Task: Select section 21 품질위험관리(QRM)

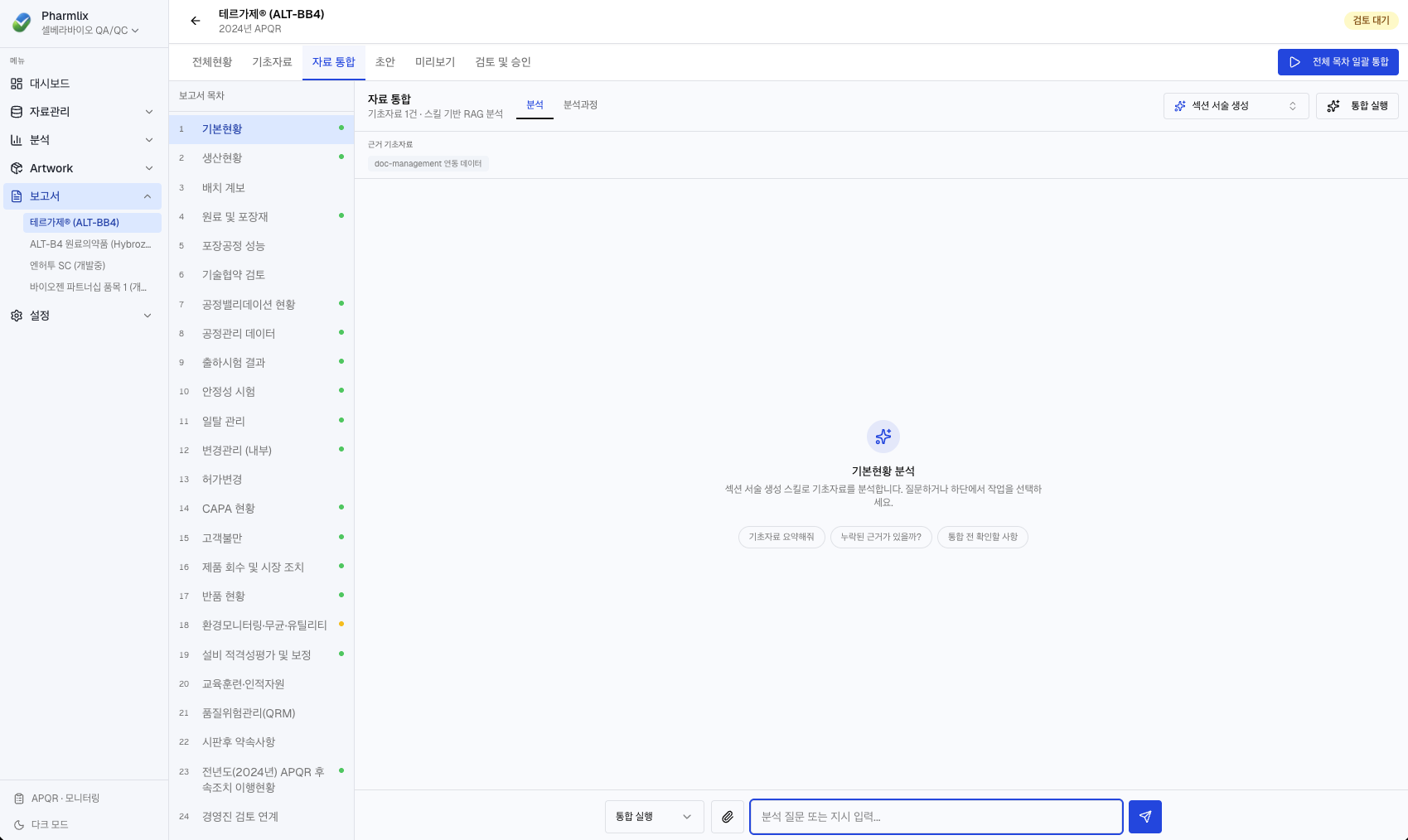Action: (262, 713)
